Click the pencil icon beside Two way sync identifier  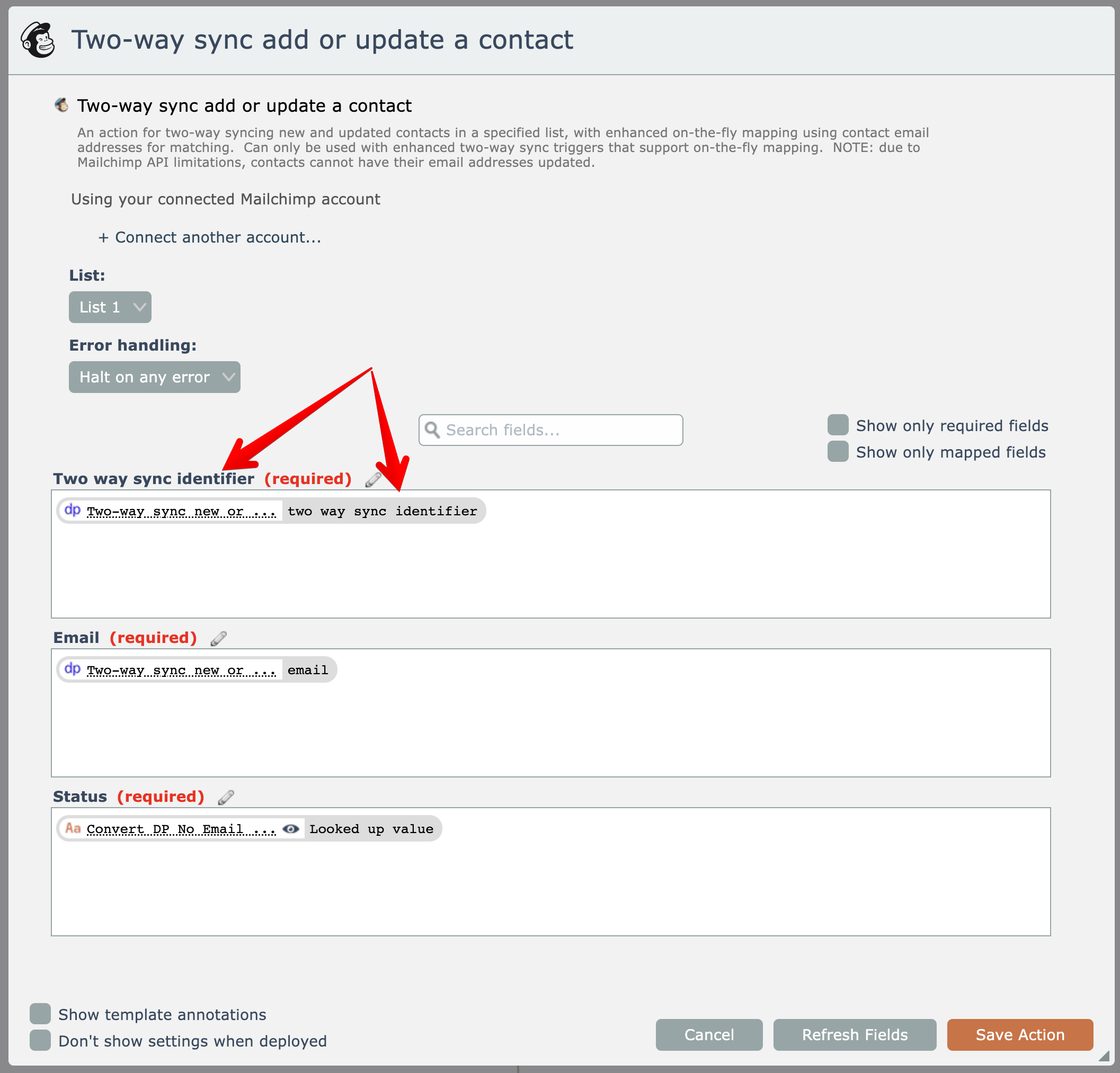(373, 479)
